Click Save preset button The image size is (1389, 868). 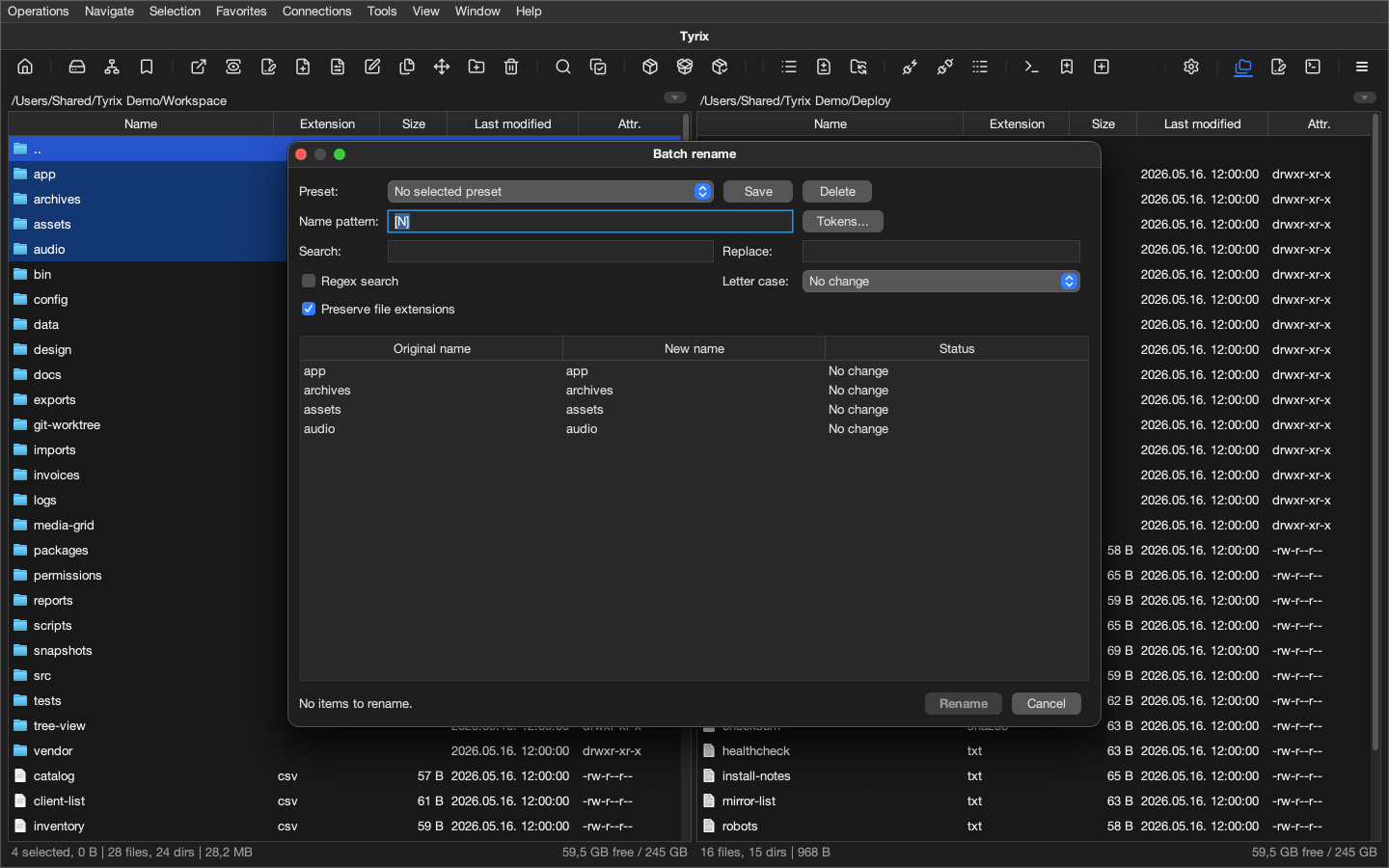[758, 191]
